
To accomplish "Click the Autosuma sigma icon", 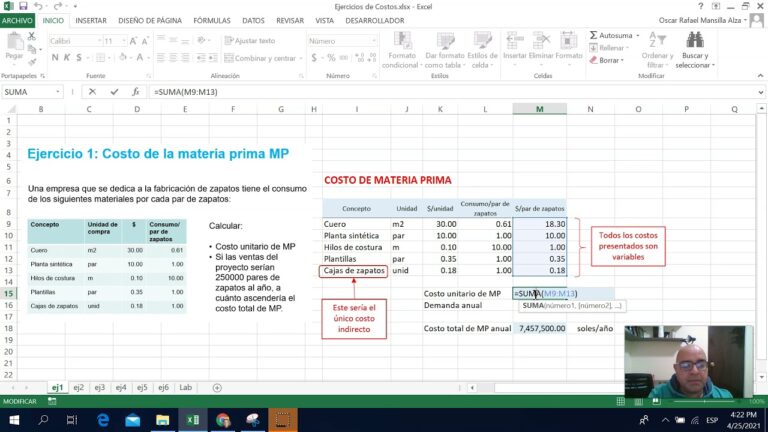I will pos(593,35).
